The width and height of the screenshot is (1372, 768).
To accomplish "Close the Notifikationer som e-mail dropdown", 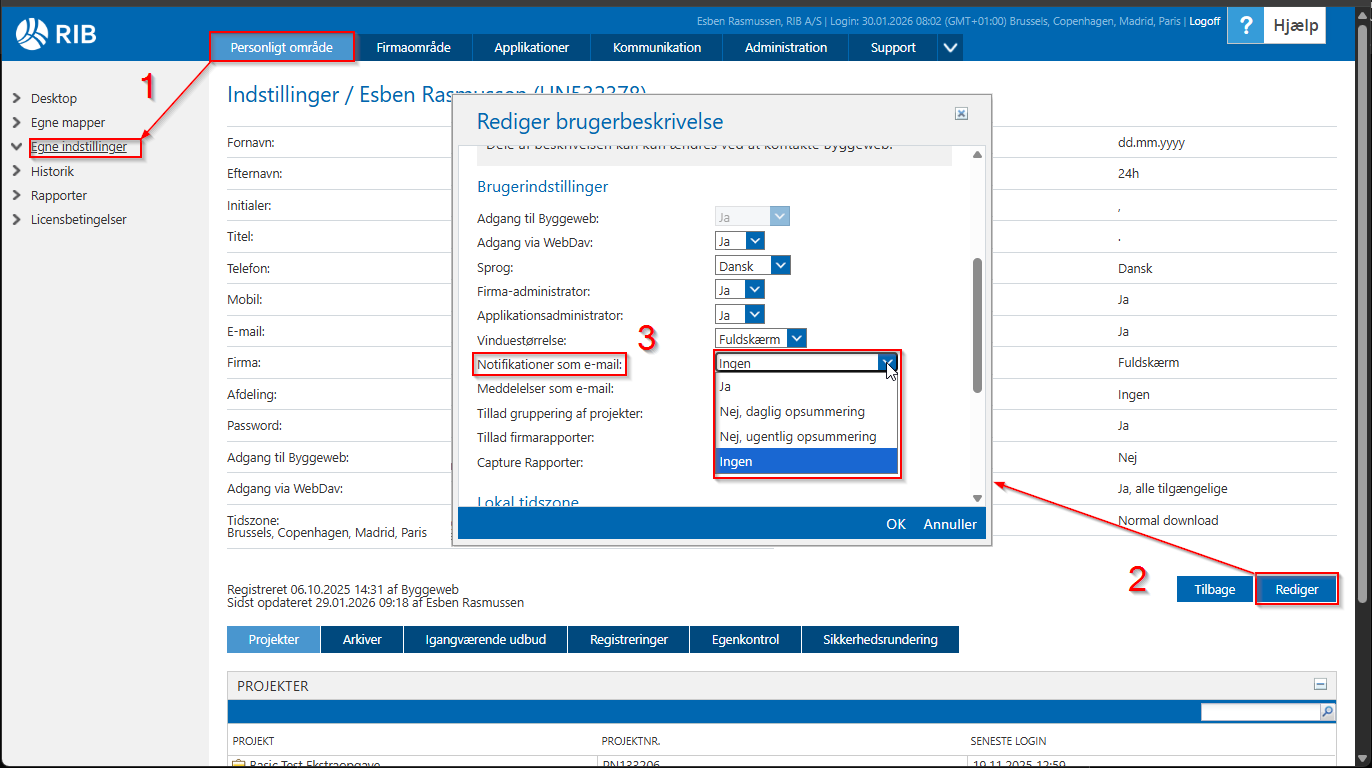I will 887,363.
